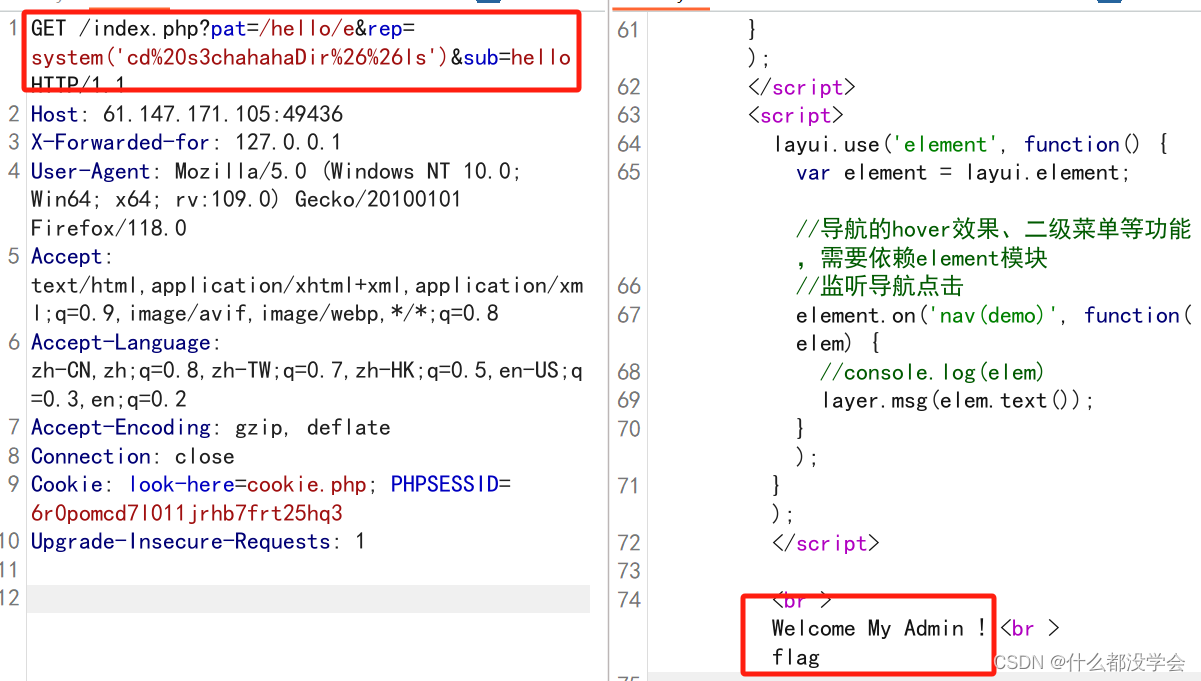Click the 需要依赖element模块 comment text
1201x681 pixels.
(934, 258)
